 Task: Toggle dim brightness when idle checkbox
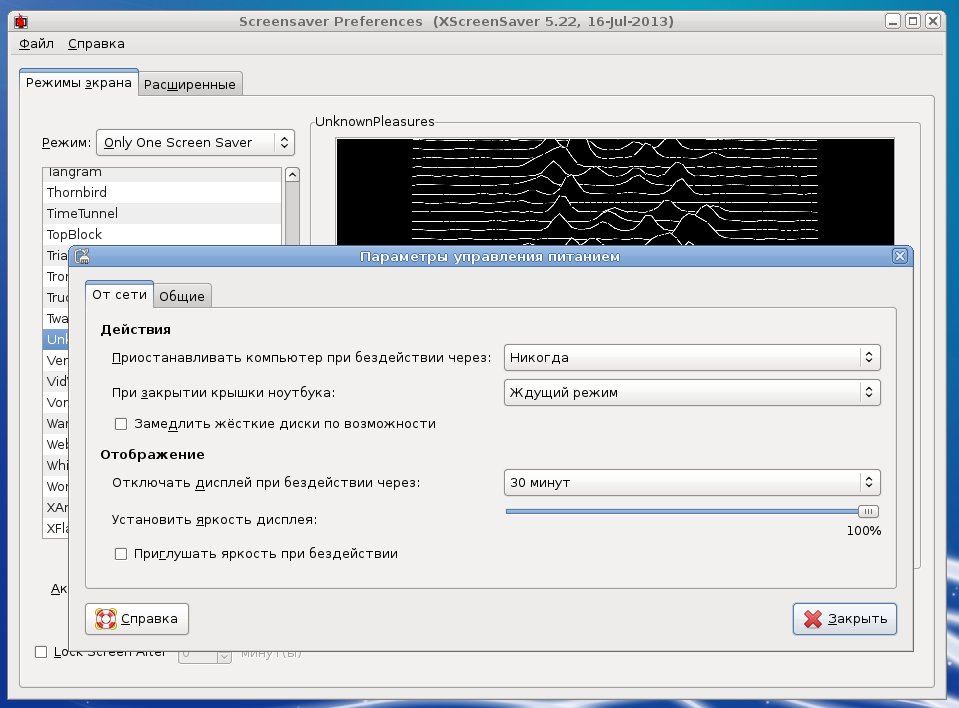121,554
